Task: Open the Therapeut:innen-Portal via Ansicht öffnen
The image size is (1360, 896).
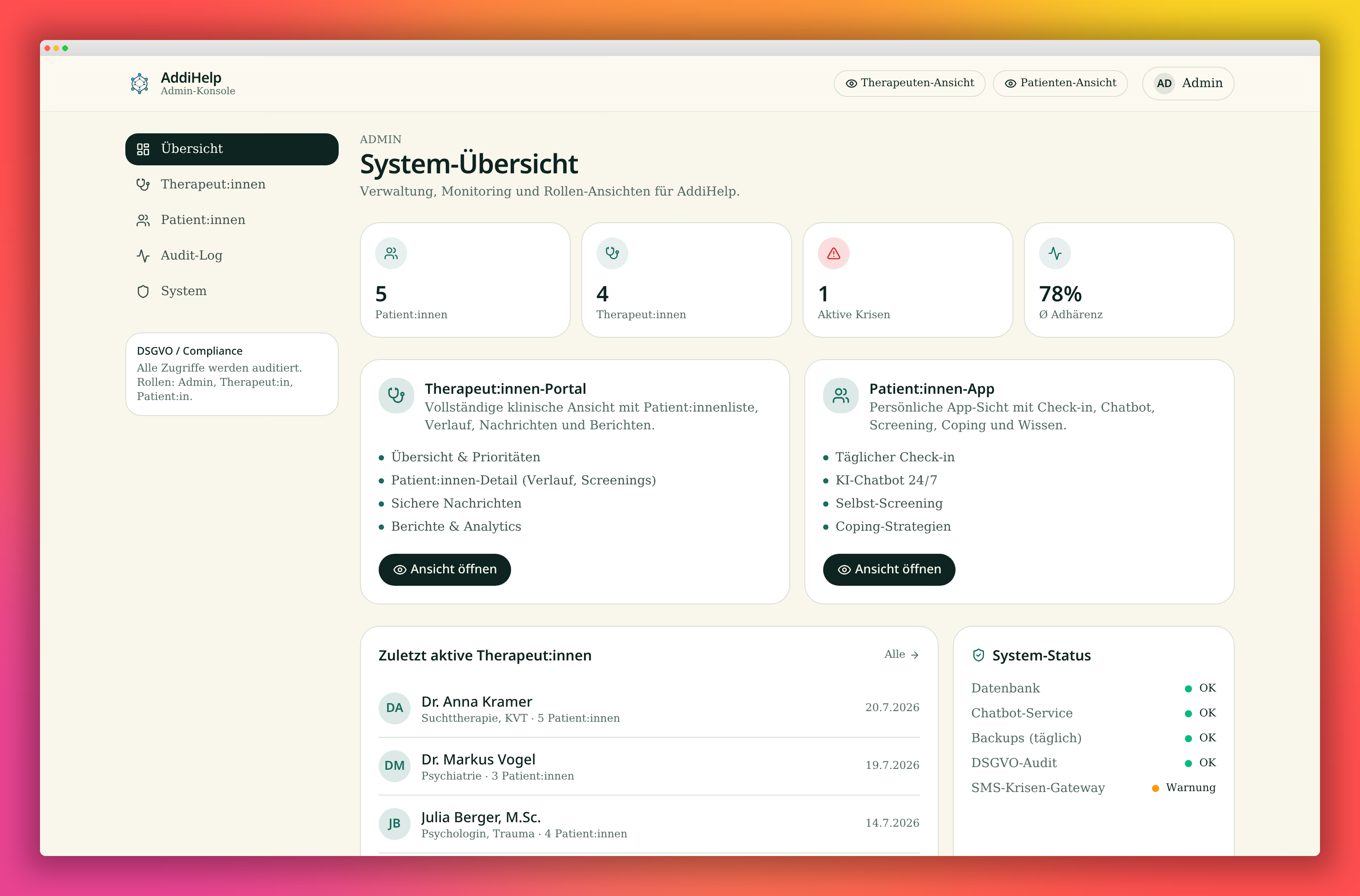Action: coord(444,570)
